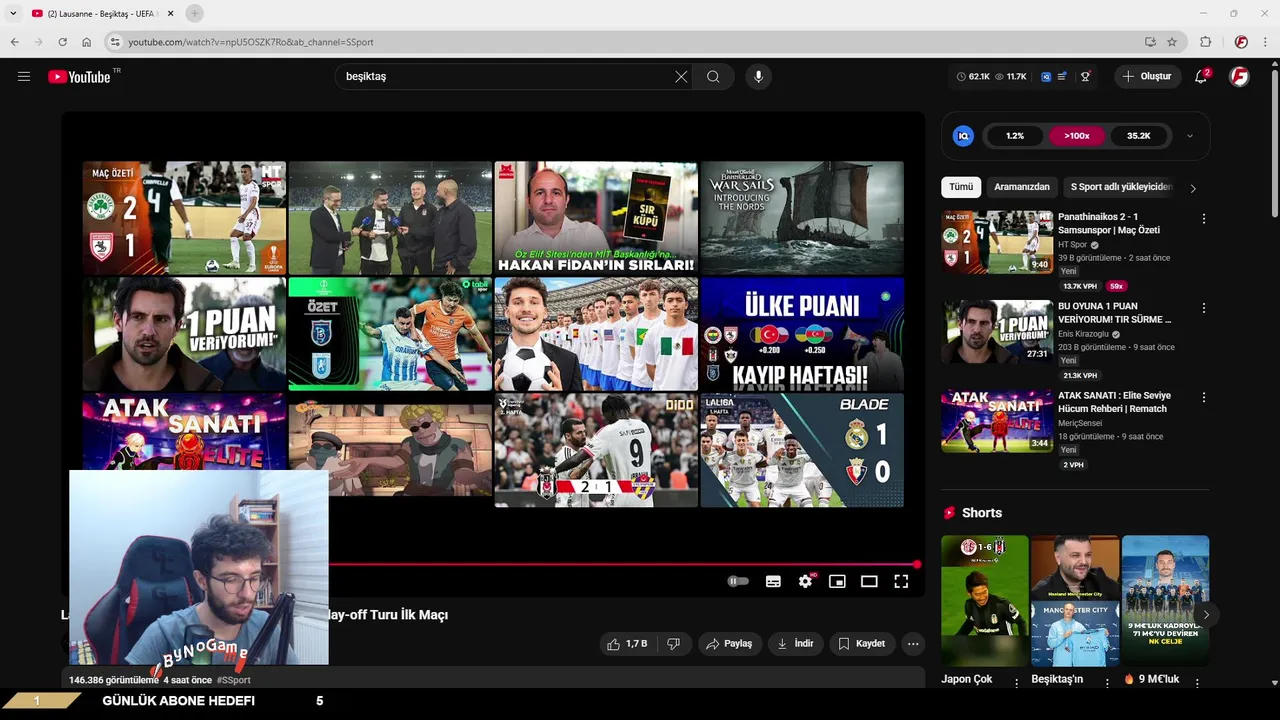
Task: Click the round vidIQ badge in sidebar panel
Action: click(x=963, y=136)
